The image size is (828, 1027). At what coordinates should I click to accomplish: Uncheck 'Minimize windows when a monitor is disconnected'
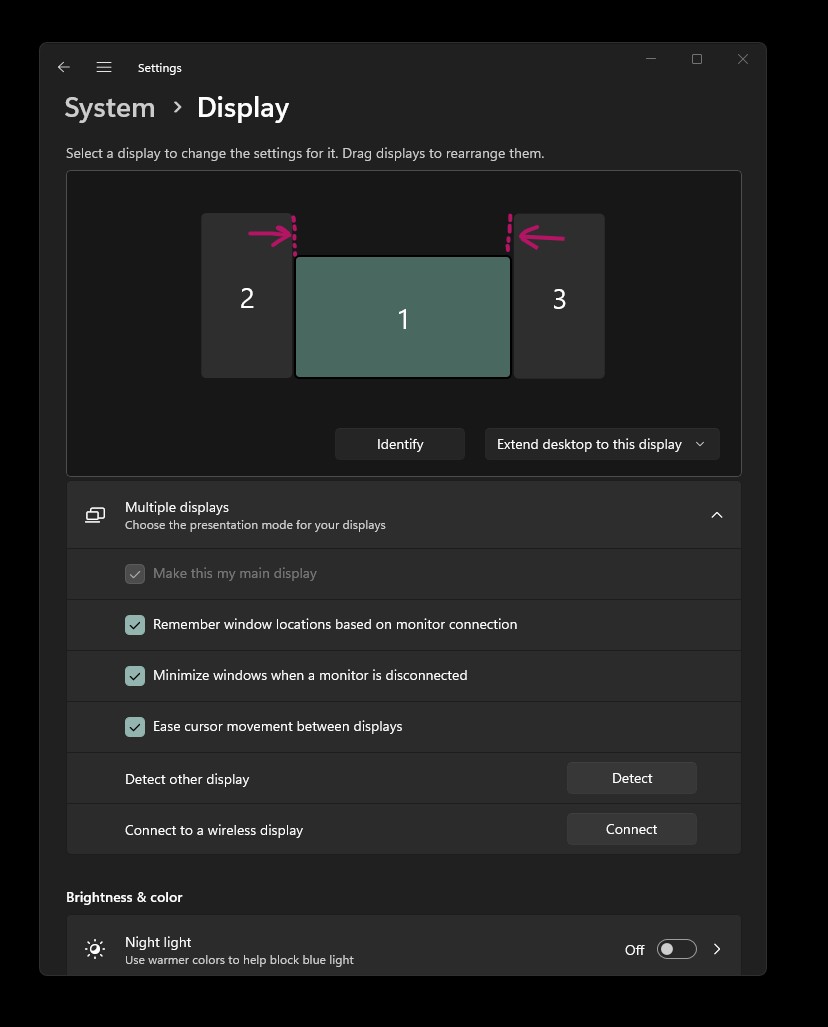135,676
